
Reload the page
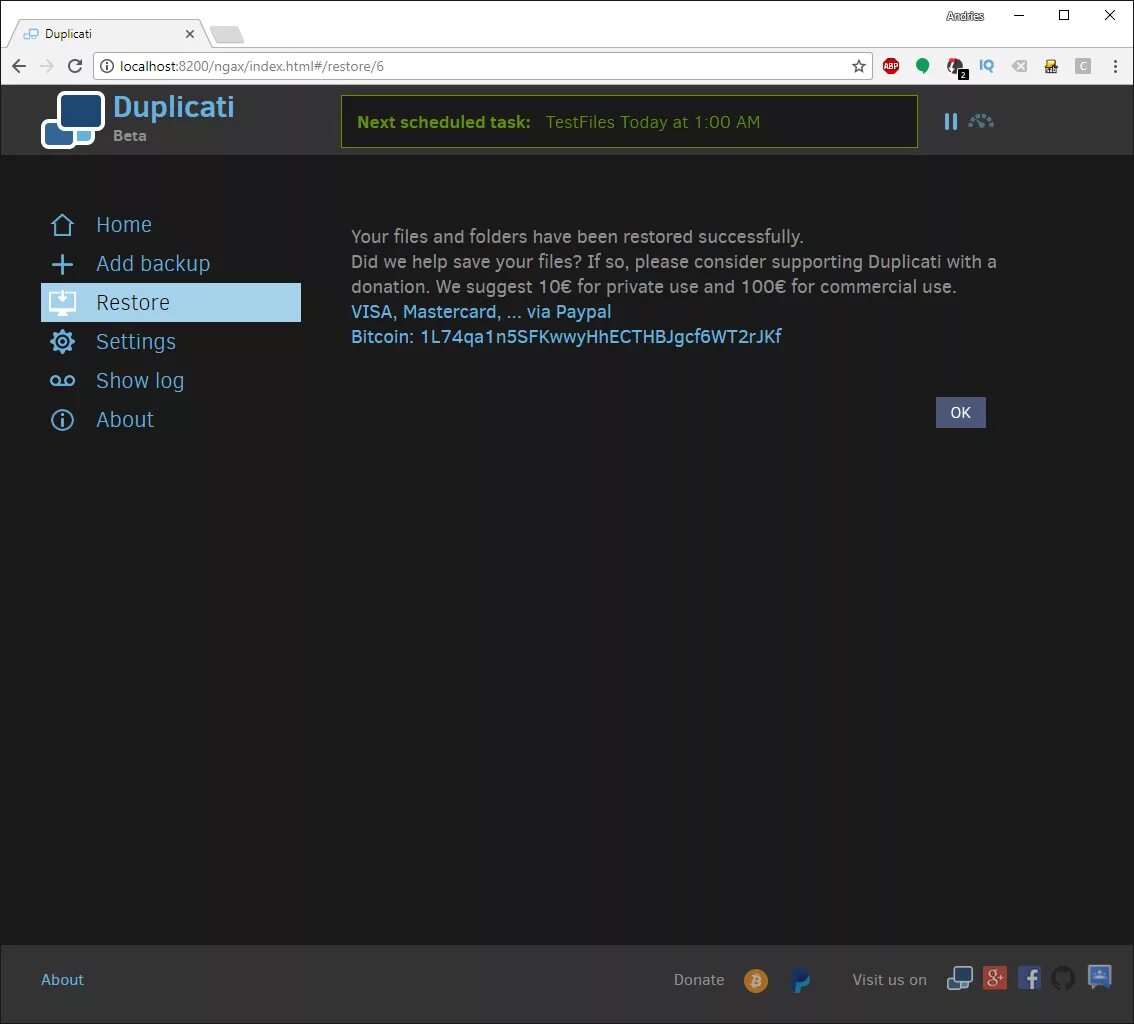[74, 66]
